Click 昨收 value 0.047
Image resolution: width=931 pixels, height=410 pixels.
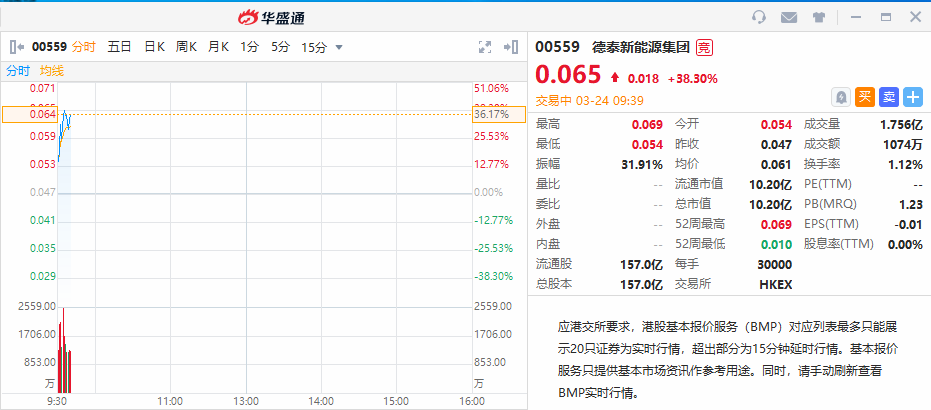777,144
